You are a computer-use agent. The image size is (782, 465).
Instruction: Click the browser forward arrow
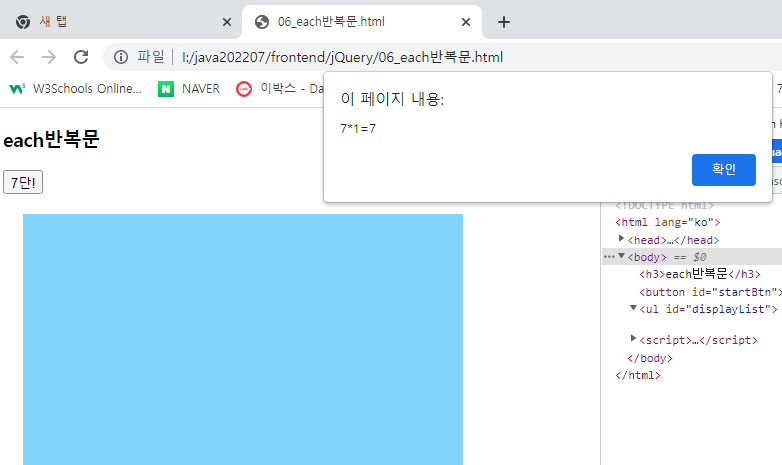coord(49,57)
